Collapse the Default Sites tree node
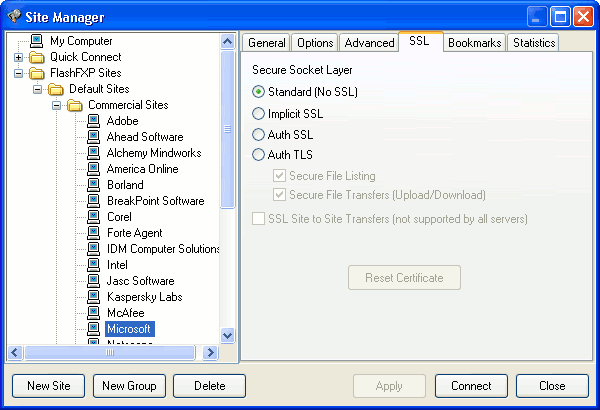The image size is (600, 410). (38, 89)
